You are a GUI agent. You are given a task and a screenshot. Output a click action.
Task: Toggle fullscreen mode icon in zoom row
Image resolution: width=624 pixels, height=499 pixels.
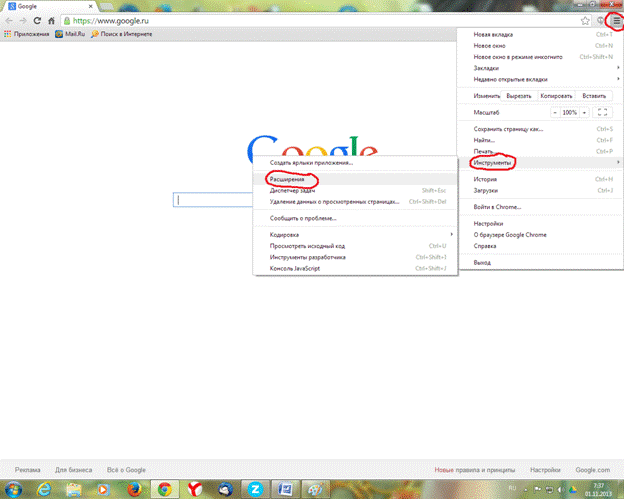(602, 113)
